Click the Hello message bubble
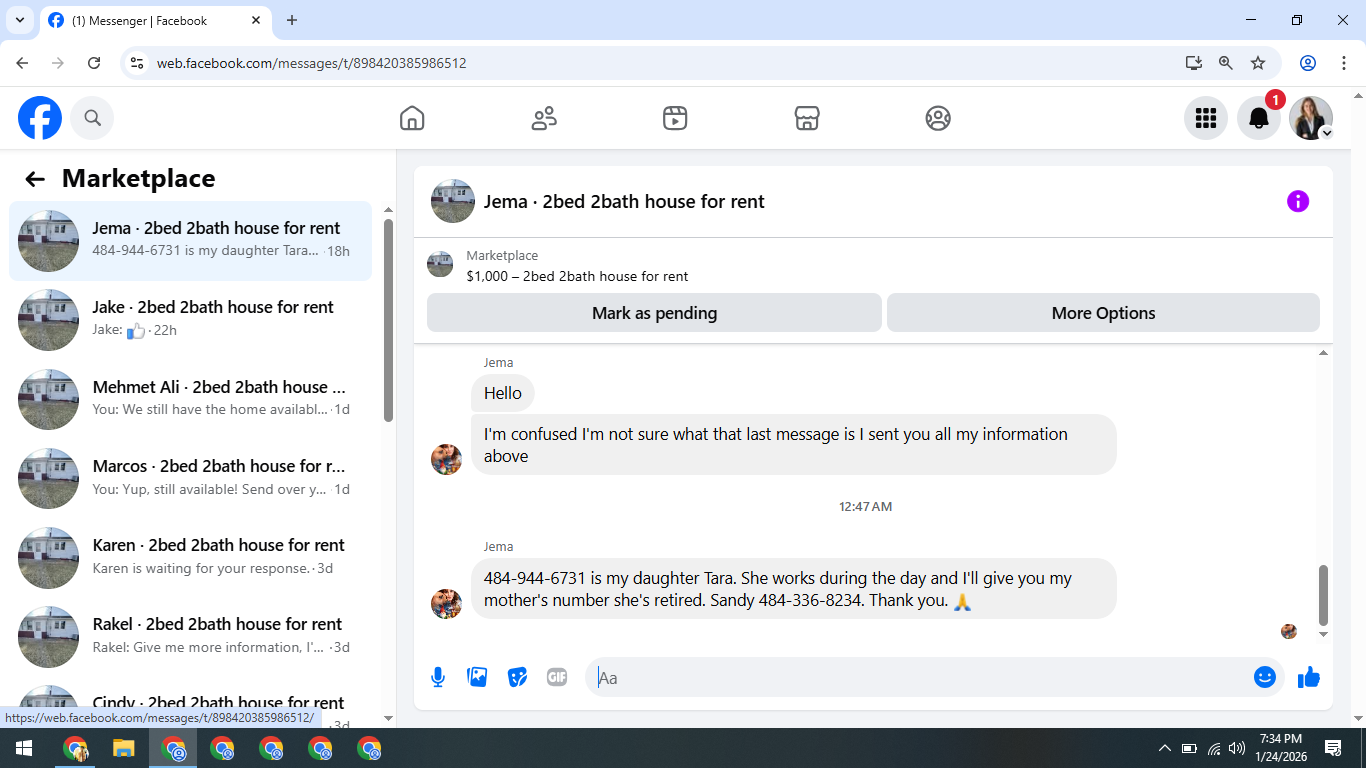 point(503,393)
